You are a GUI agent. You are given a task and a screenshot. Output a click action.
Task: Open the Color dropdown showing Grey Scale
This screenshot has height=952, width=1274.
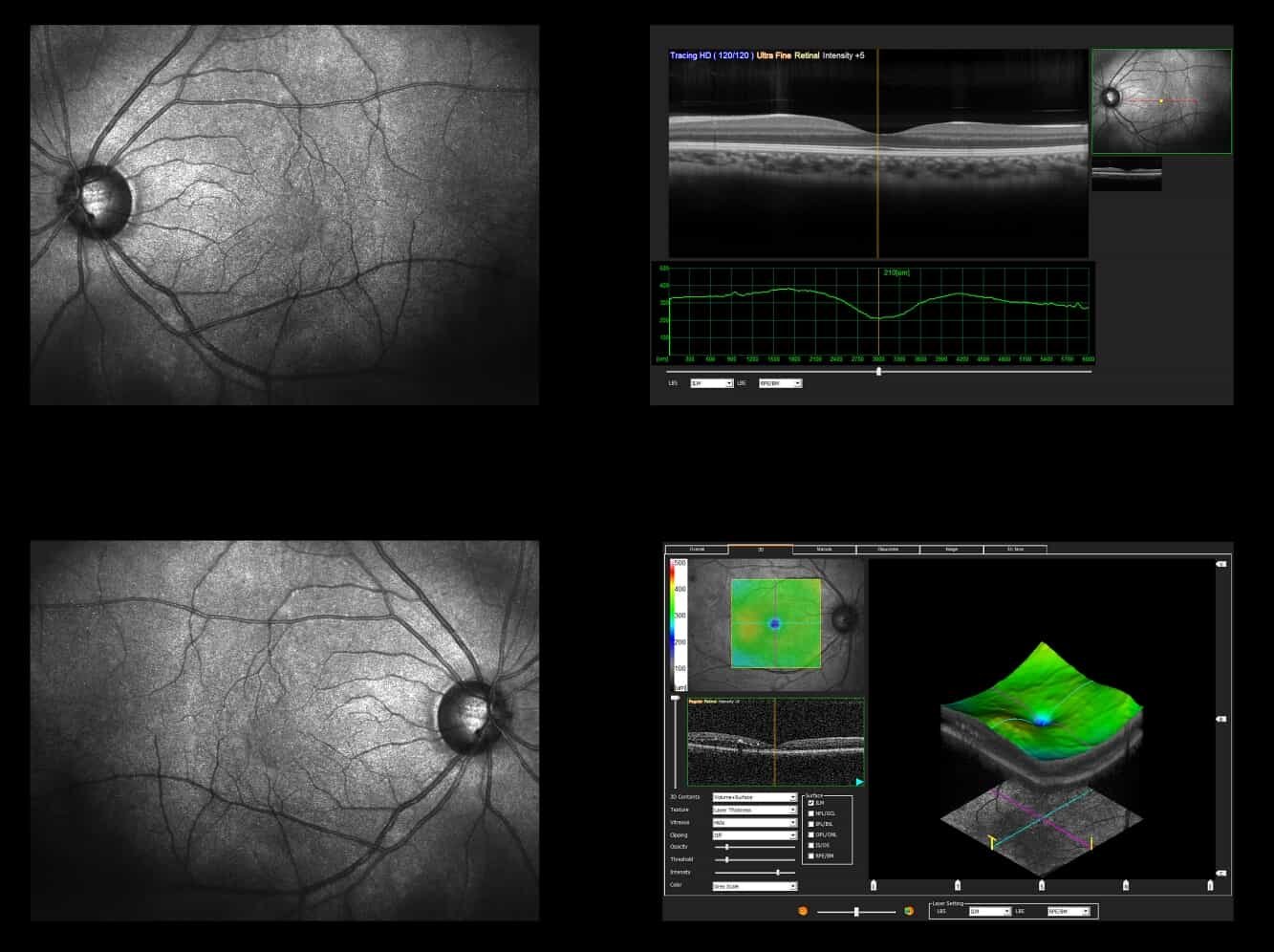click(794, 885)
